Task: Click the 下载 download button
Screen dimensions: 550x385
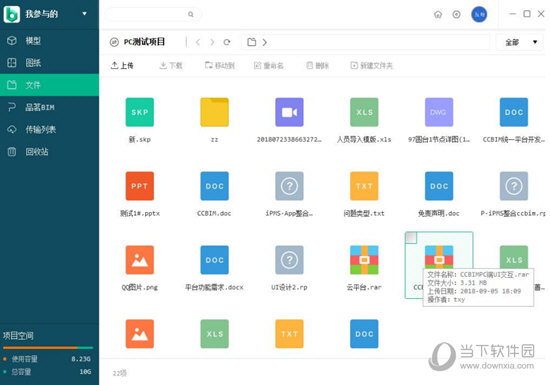Action: coord(171,66)
